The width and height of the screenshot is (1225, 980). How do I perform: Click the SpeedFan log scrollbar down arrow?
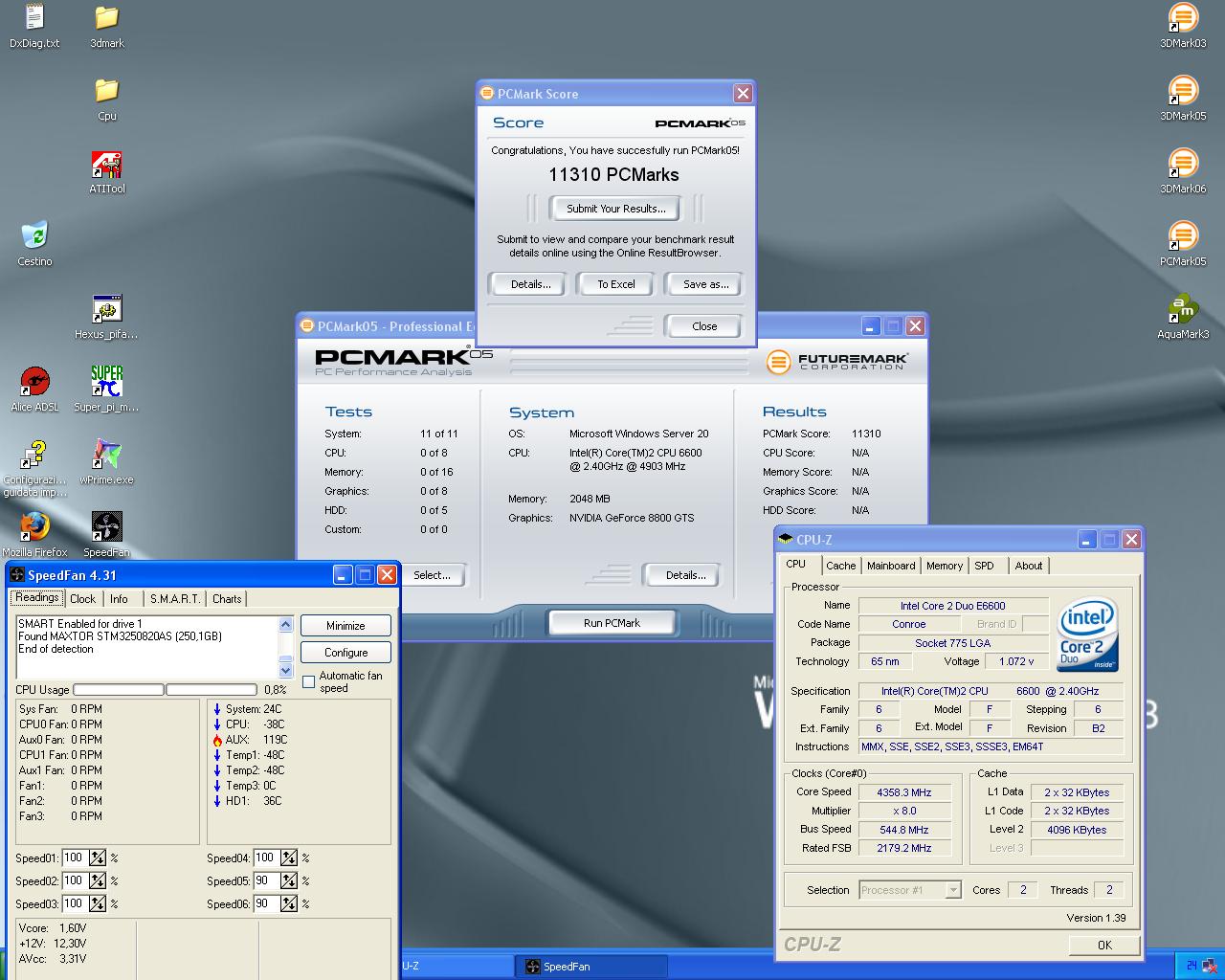[285, 670]
